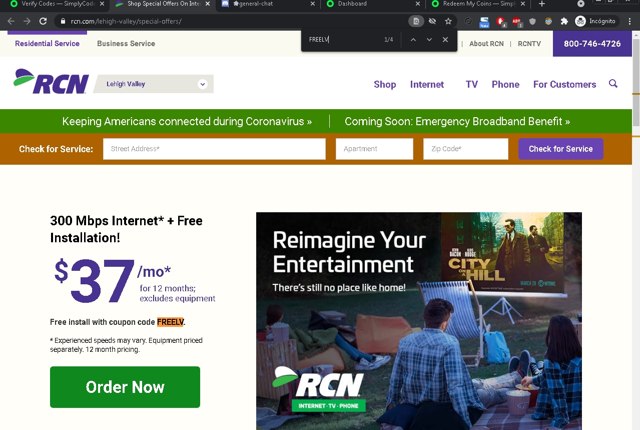Click the 300 Mbps Internet heading
This screenshot has width=640, height=430.
(x=126, y=229)
